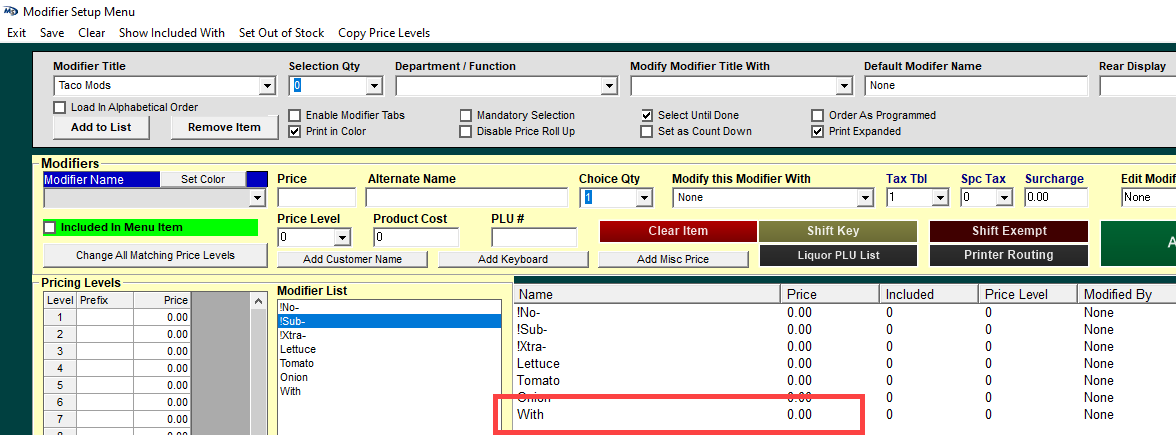Select Lettuce in the Modifier List

(x=298, y=349)
